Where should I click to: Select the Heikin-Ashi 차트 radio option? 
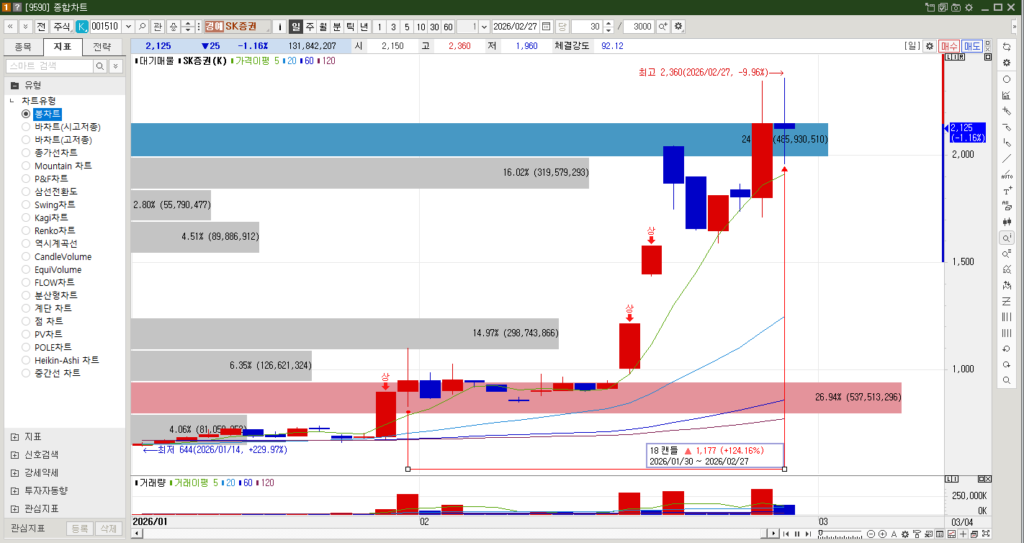(x=26, y=360)
